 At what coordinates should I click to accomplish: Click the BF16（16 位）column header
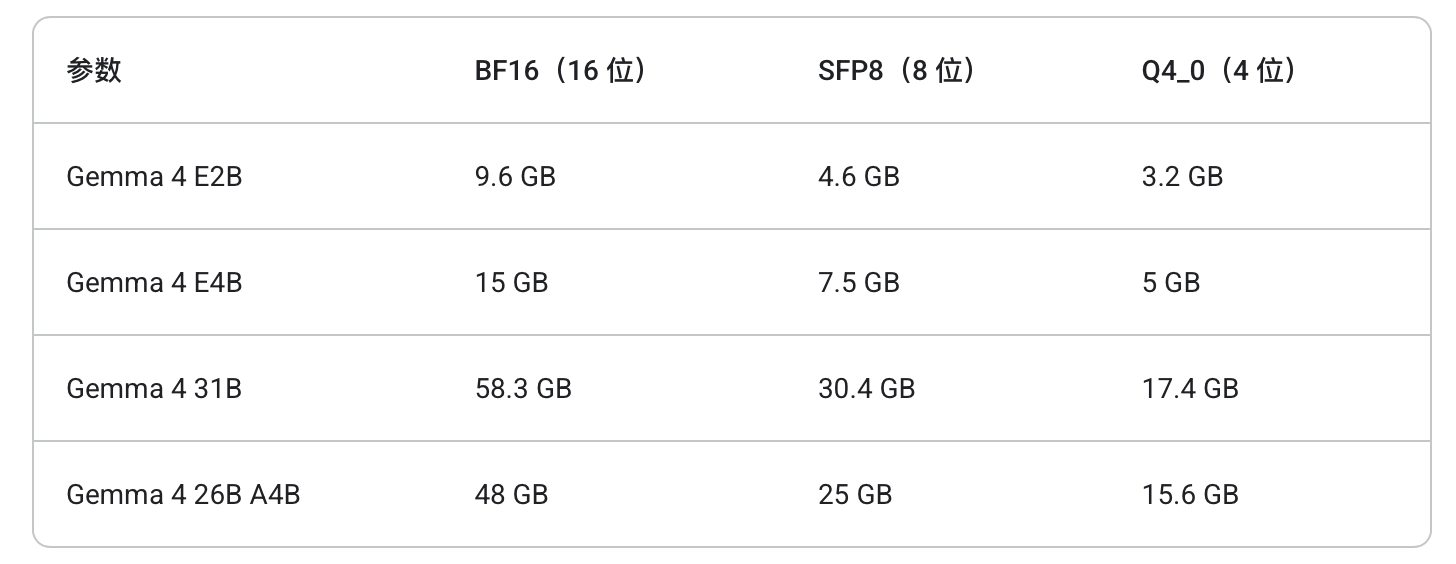[560, 71]
